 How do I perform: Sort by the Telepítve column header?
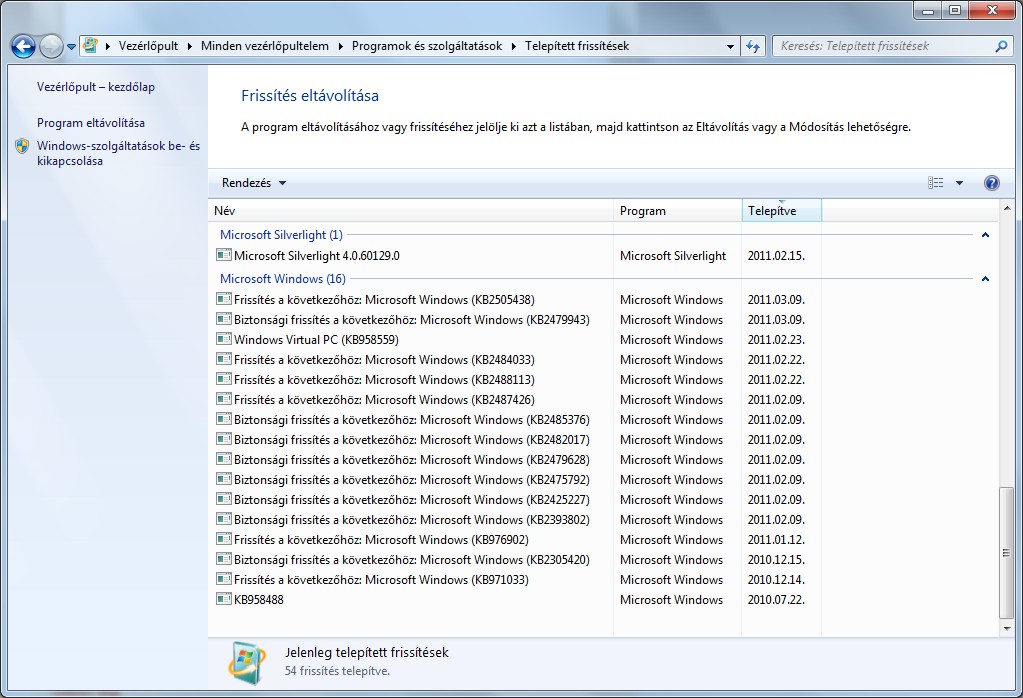781,211
